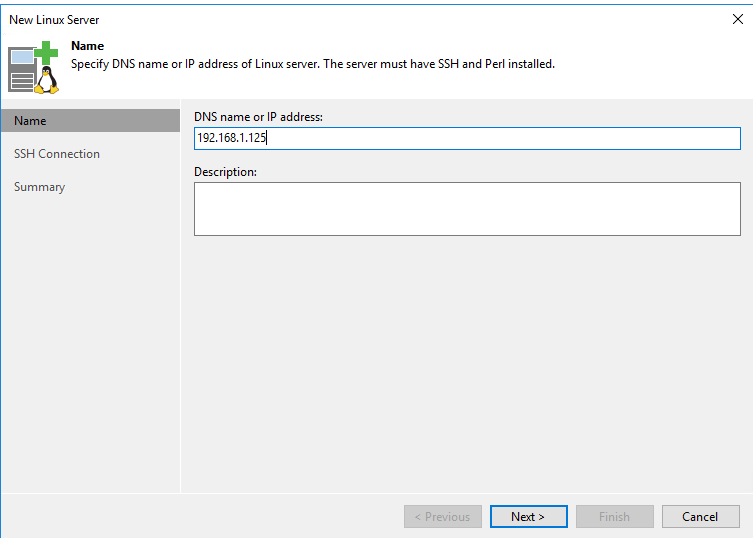Screen dimensions: 753x538
Task: Close the New Linux Server dialog
Action: pos(738,19)
